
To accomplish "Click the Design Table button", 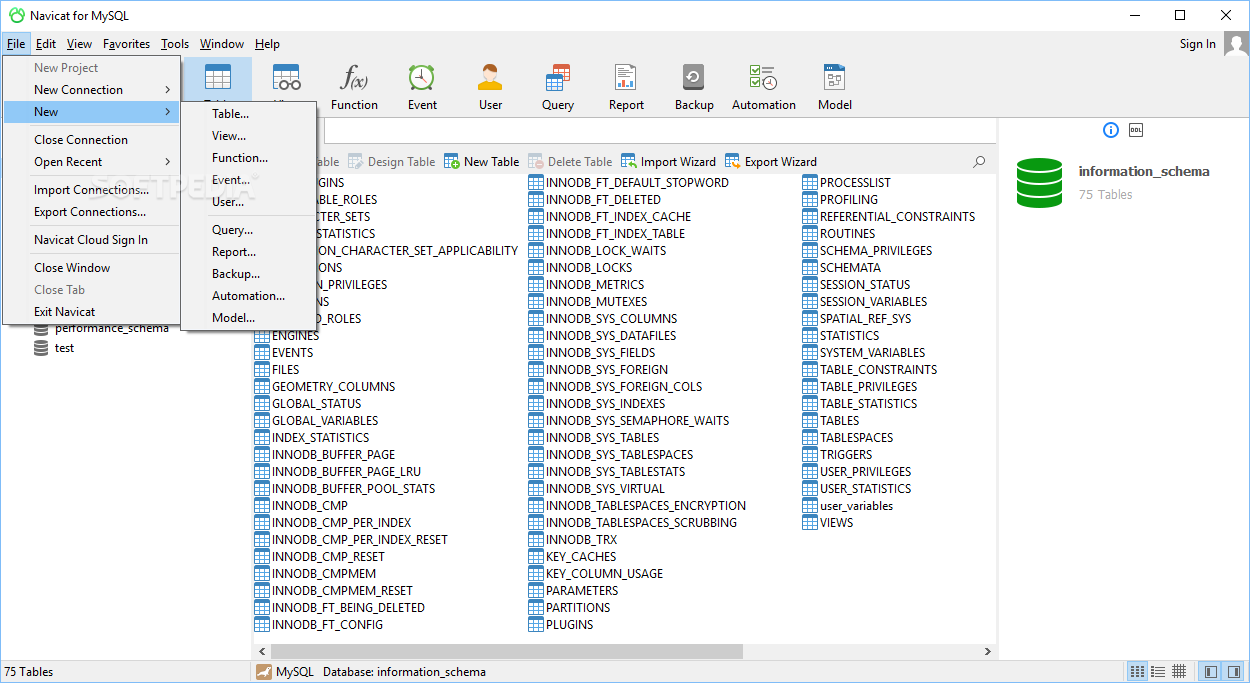I will [x=392, y=162].
